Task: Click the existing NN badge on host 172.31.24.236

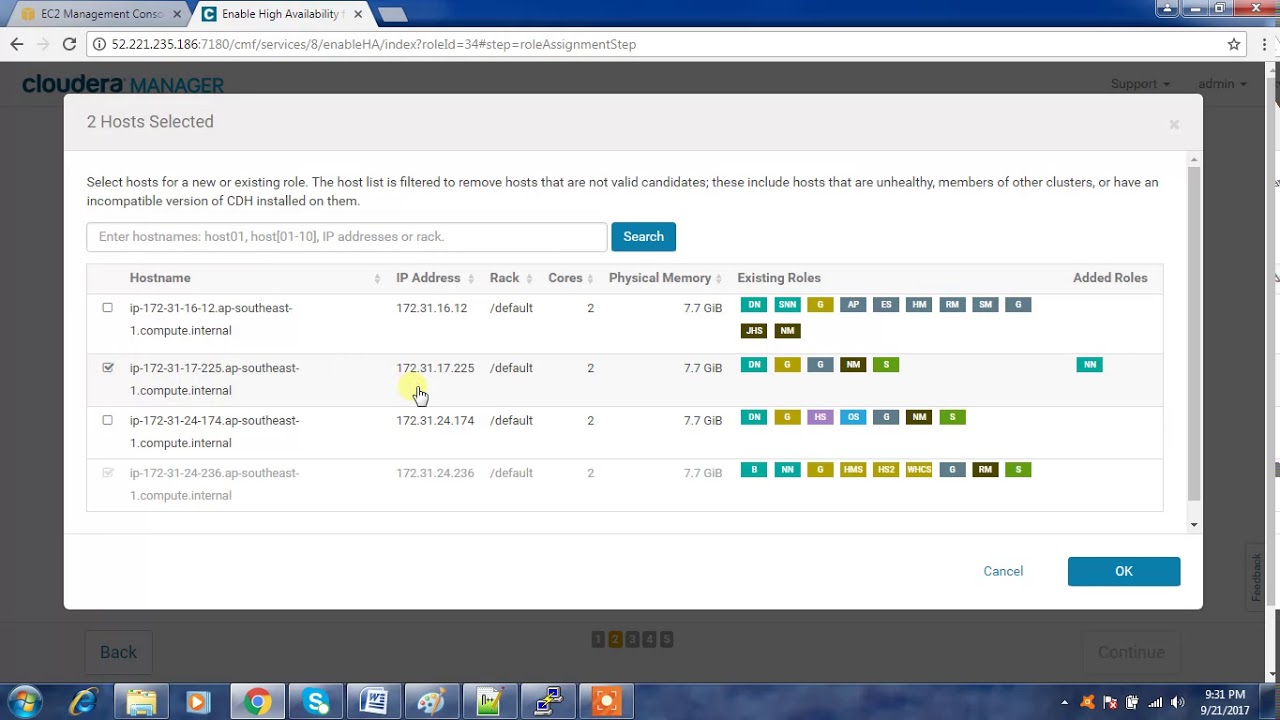Action: pos(787,470)
